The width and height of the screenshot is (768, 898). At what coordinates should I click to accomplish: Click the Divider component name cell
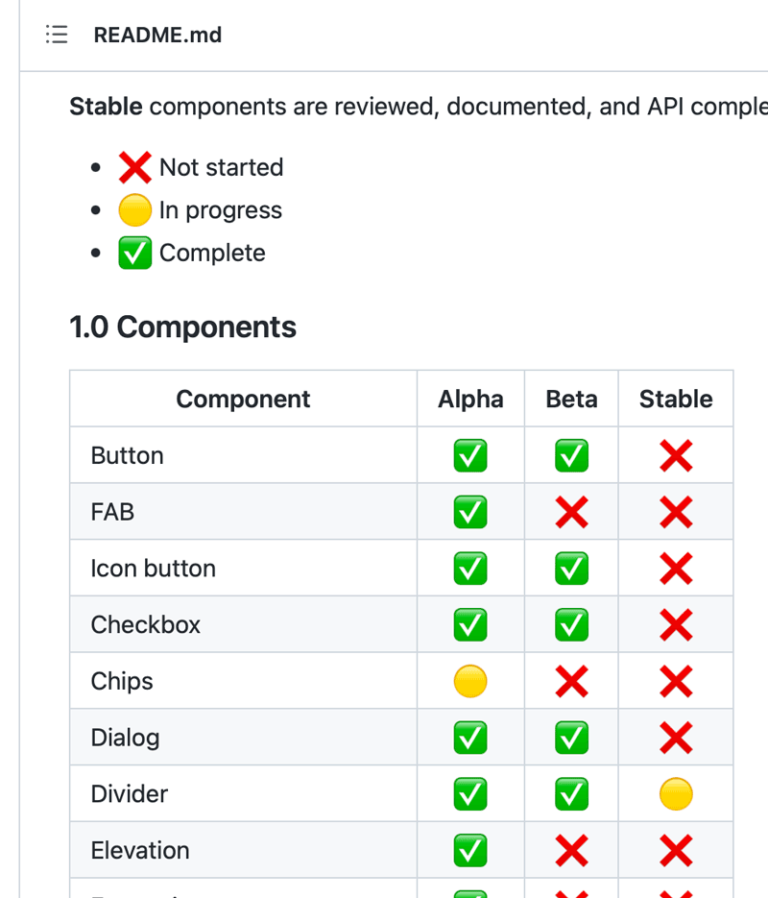coord(129,794)
